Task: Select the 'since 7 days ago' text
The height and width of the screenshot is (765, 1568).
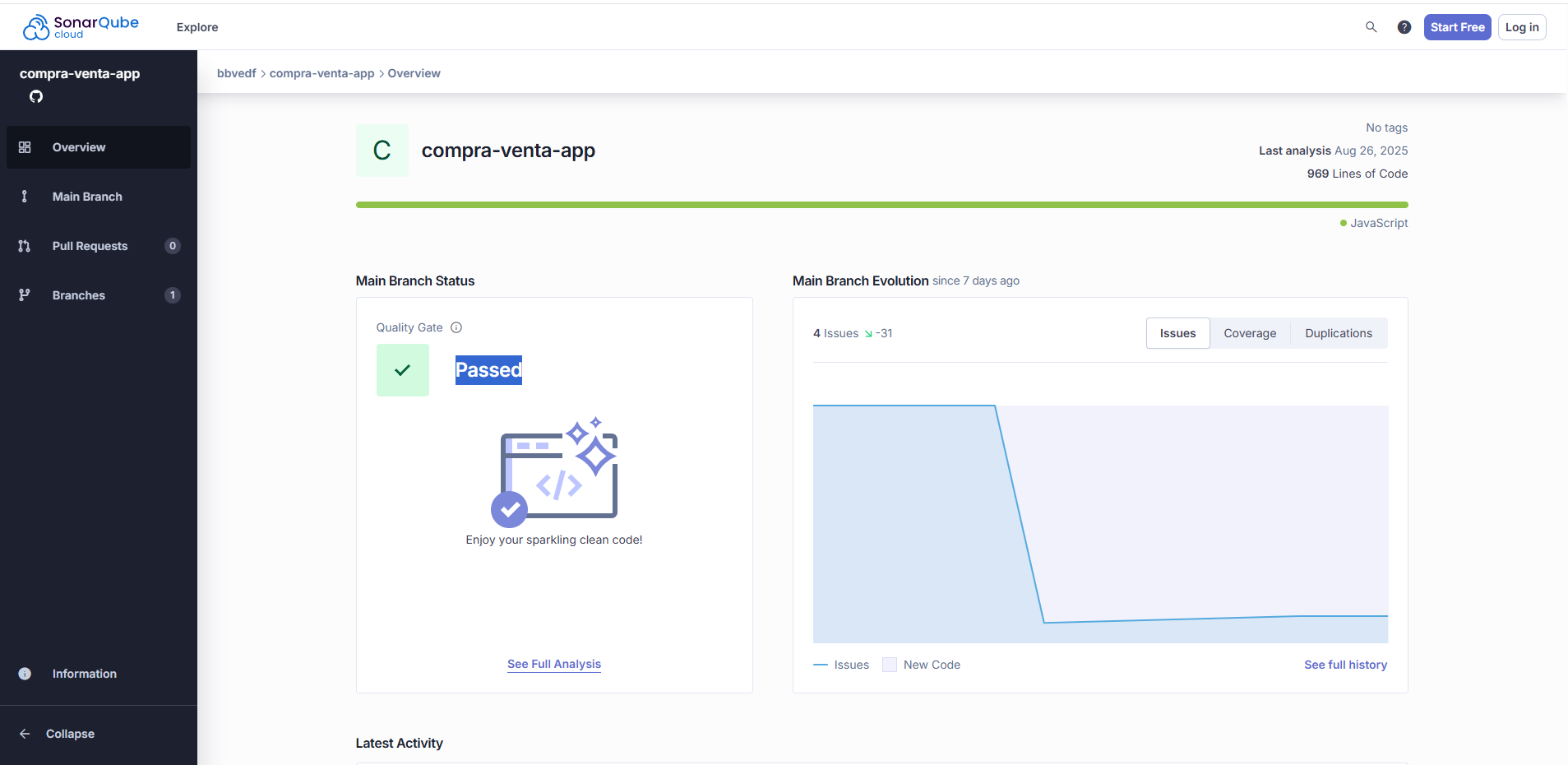Action: click(x=976, y=280)
